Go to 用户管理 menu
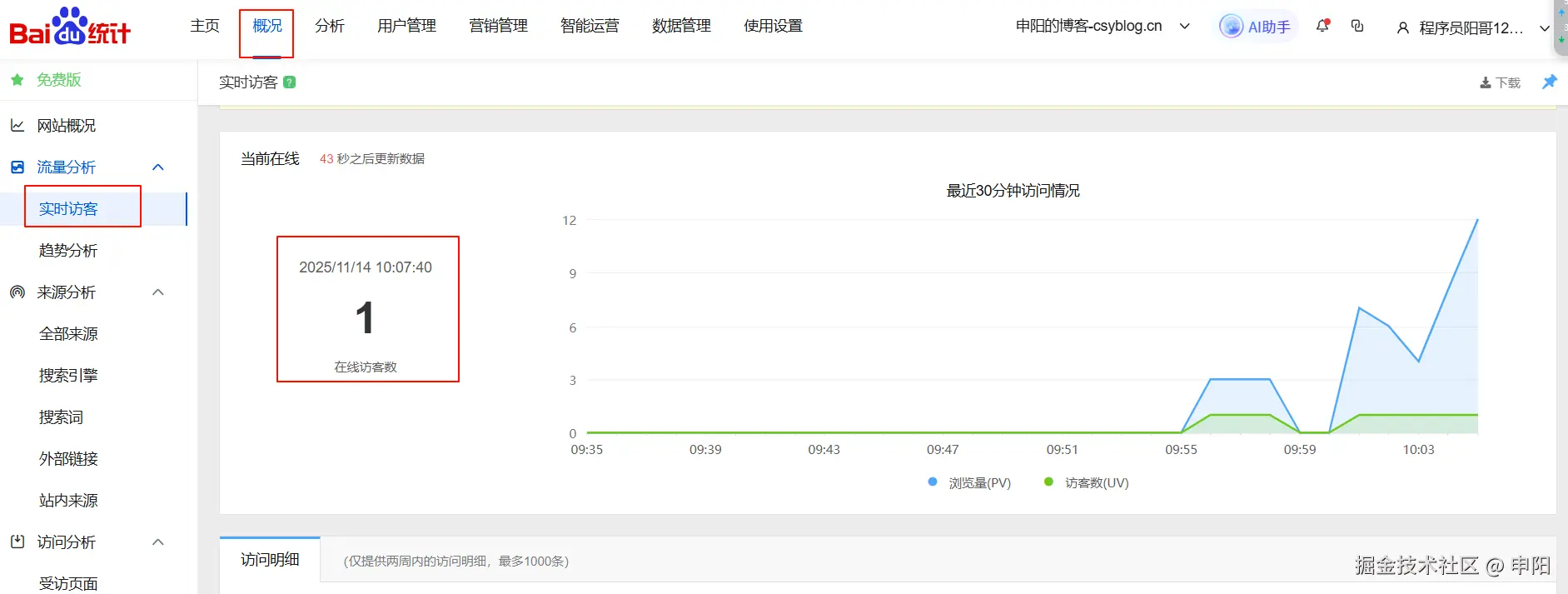Image resolution: width=1568 pixels, height=594 pixels. pos(406,26)
